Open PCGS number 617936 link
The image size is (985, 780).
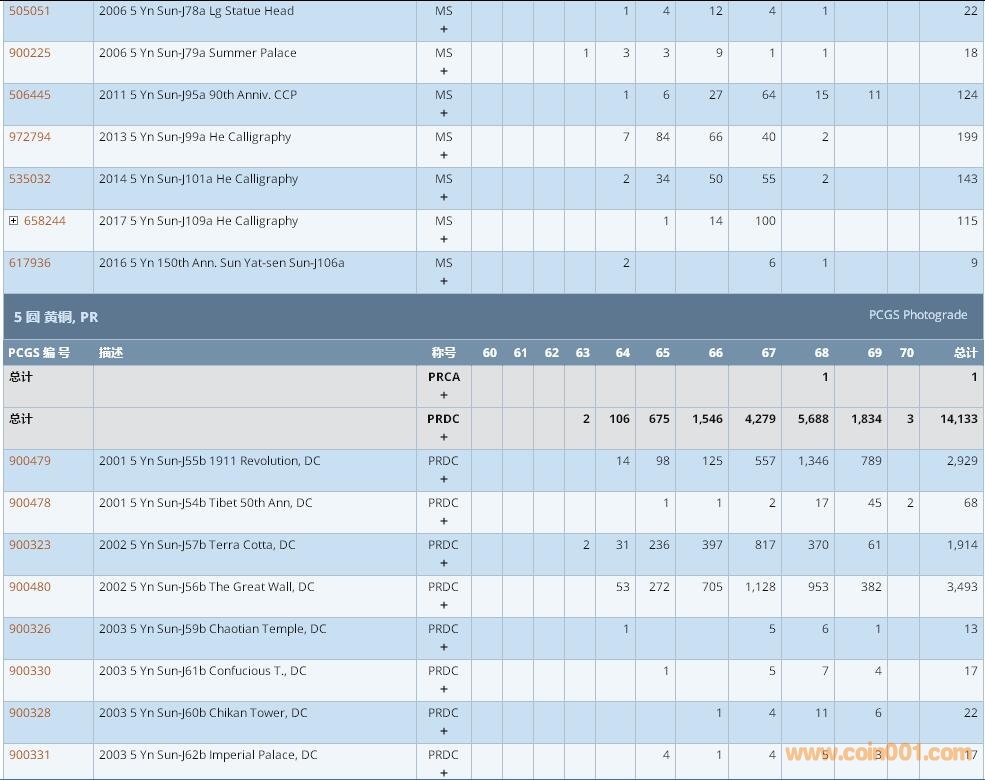point(29,263)
